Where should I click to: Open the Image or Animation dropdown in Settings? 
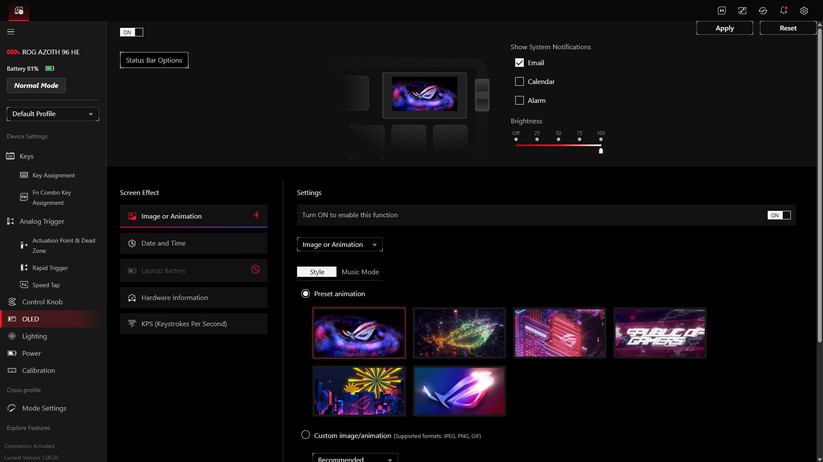click(340, 245)
